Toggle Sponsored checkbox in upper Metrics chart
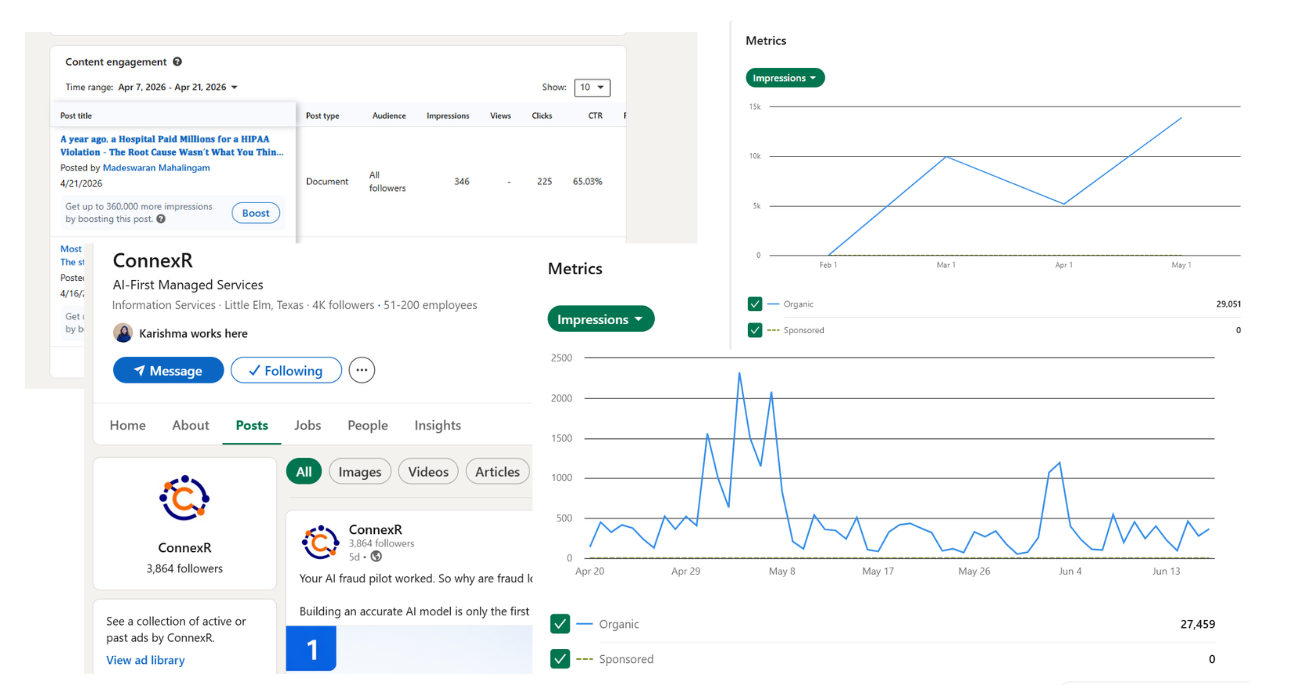 click(x=755, y=330)
